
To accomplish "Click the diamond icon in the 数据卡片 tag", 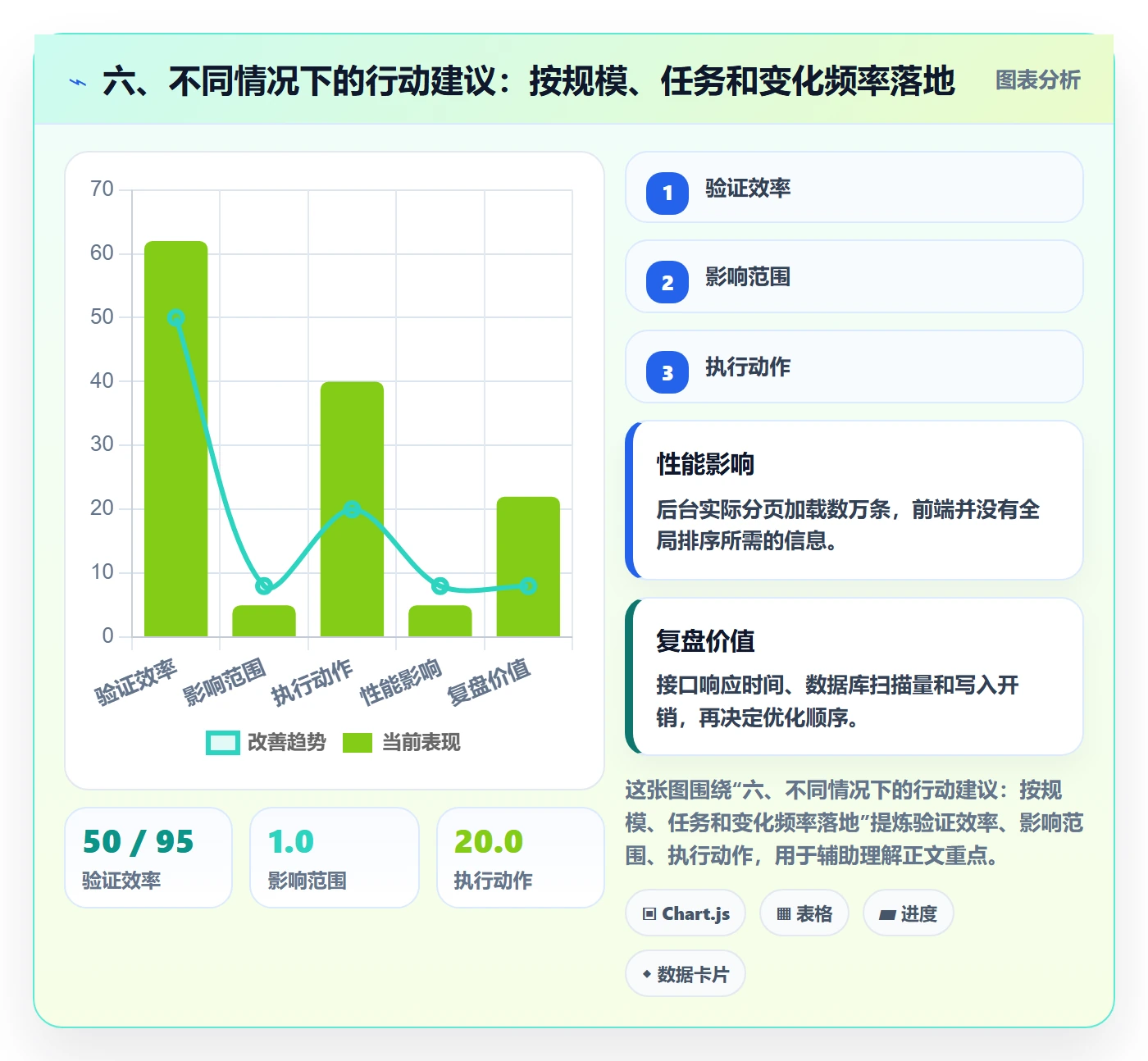I will 647,974.
